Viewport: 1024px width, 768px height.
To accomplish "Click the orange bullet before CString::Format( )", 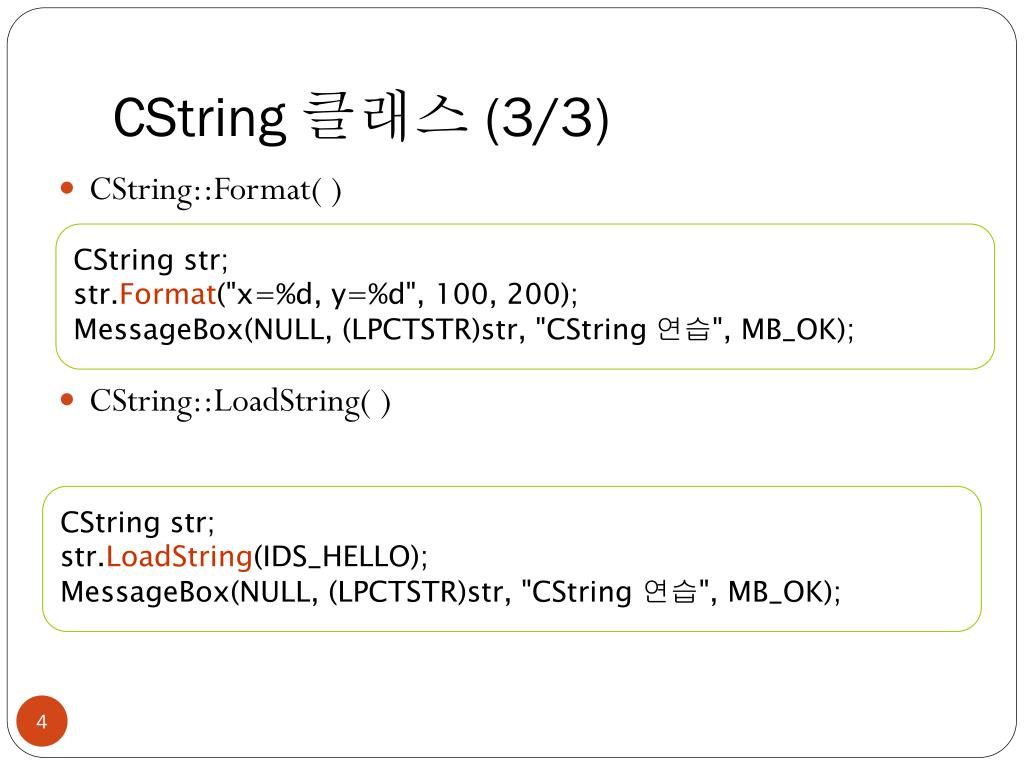I will point(67,189).
